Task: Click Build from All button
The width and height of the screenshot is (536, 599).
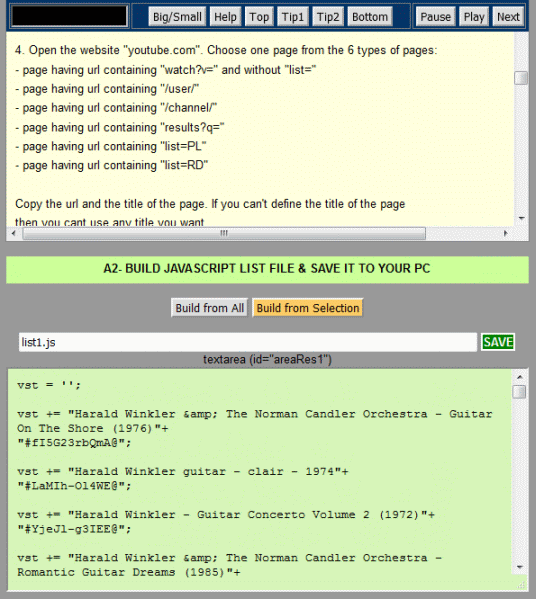Action: point(209,308)
